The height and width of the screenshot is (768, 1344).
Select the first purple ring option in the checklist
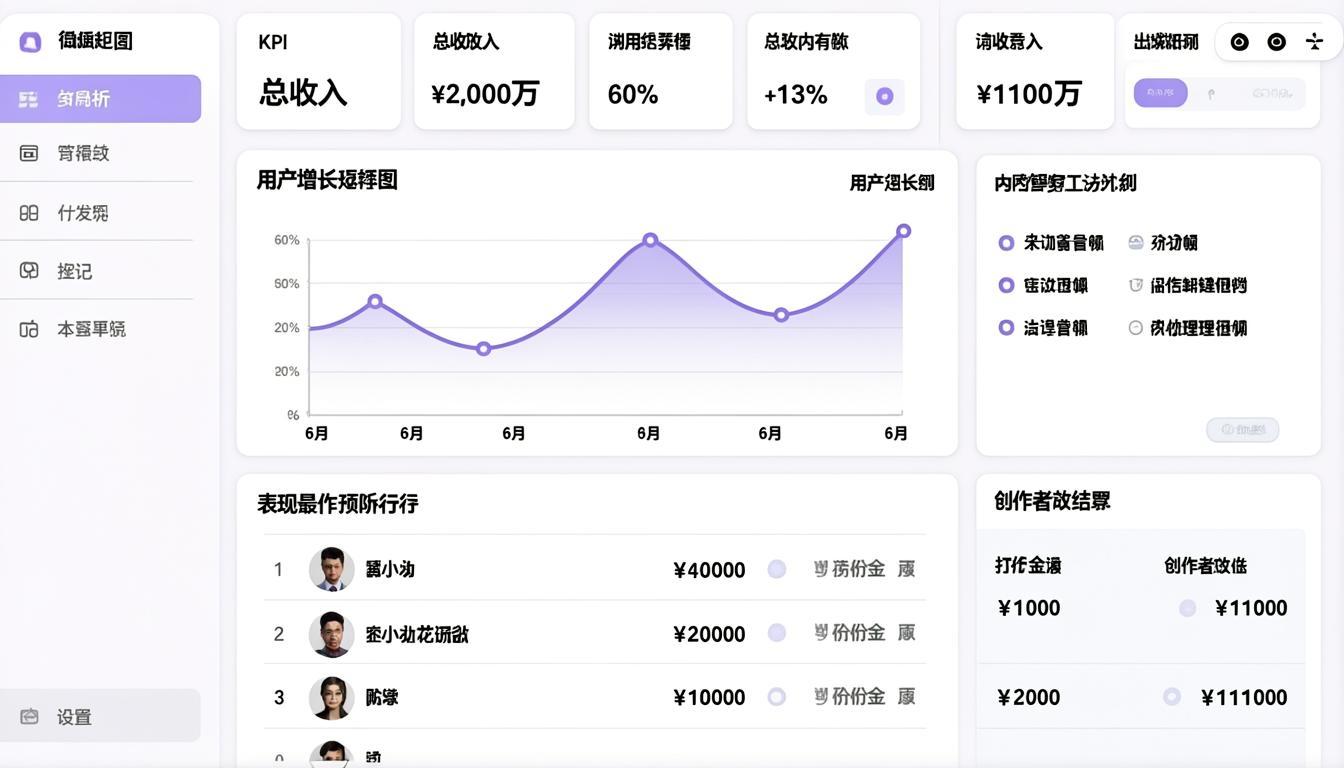tap(1006, 242)
